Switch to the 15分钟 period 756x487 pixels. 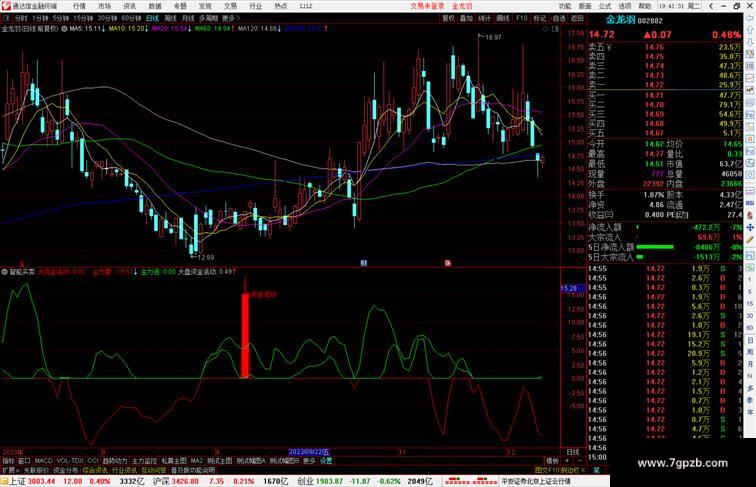click(x=83, y=18)
